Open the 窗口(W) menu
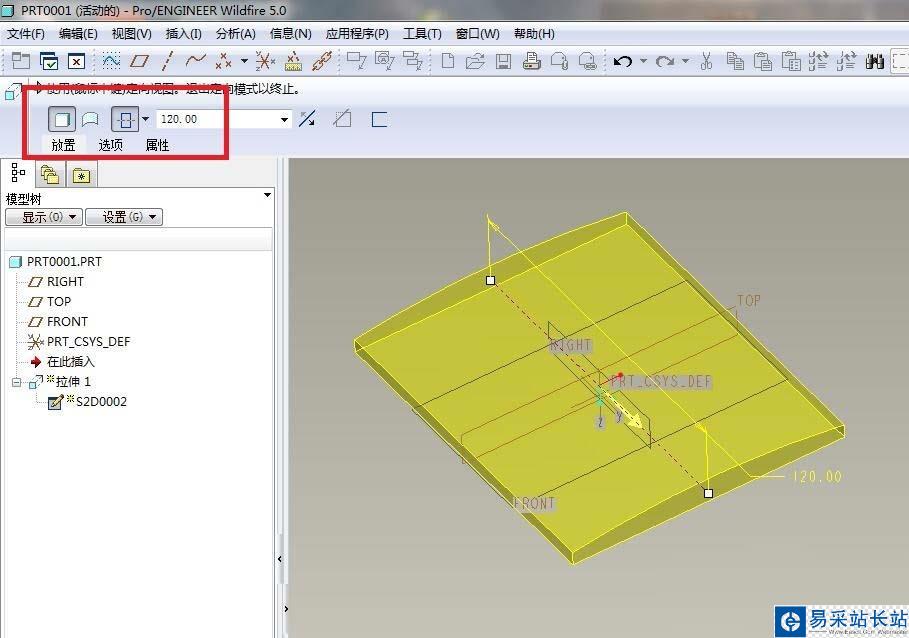 click(x=477, y=34)
